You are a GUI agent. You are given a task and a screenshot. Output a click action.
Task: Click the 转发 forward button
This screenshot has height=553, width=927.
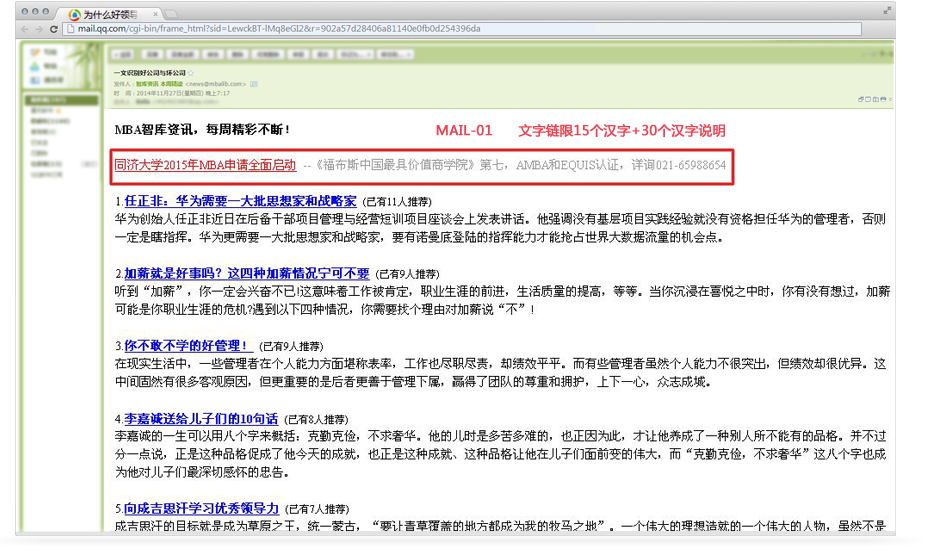[213, 54]
